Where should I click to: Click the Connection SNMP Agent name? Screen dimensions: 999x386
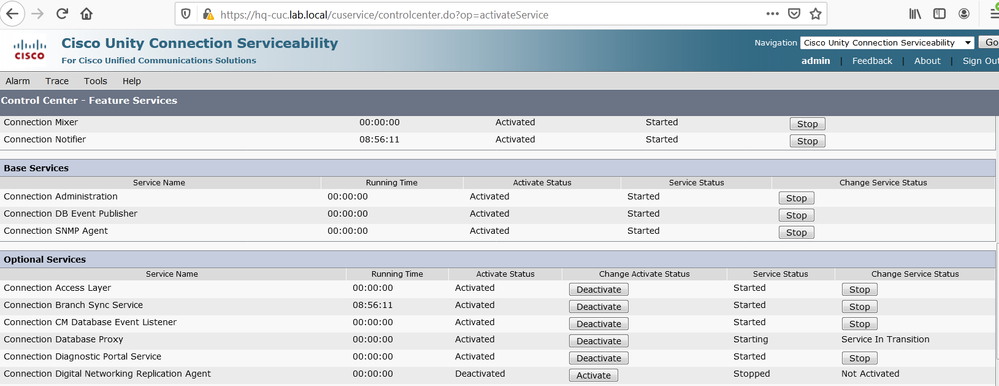56,231
